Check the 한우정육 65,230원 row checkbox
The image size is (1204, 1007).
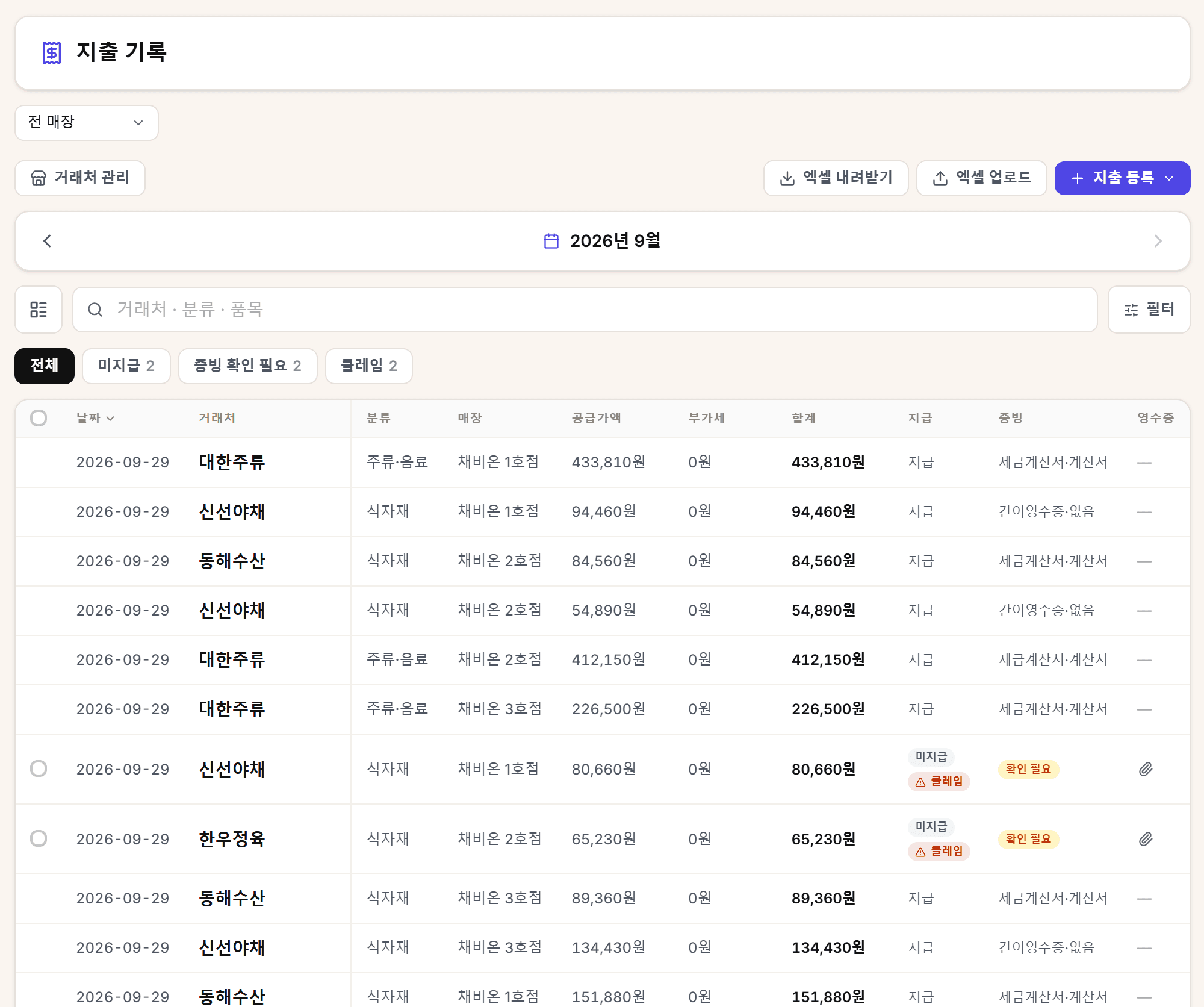(x=39, y=838)
